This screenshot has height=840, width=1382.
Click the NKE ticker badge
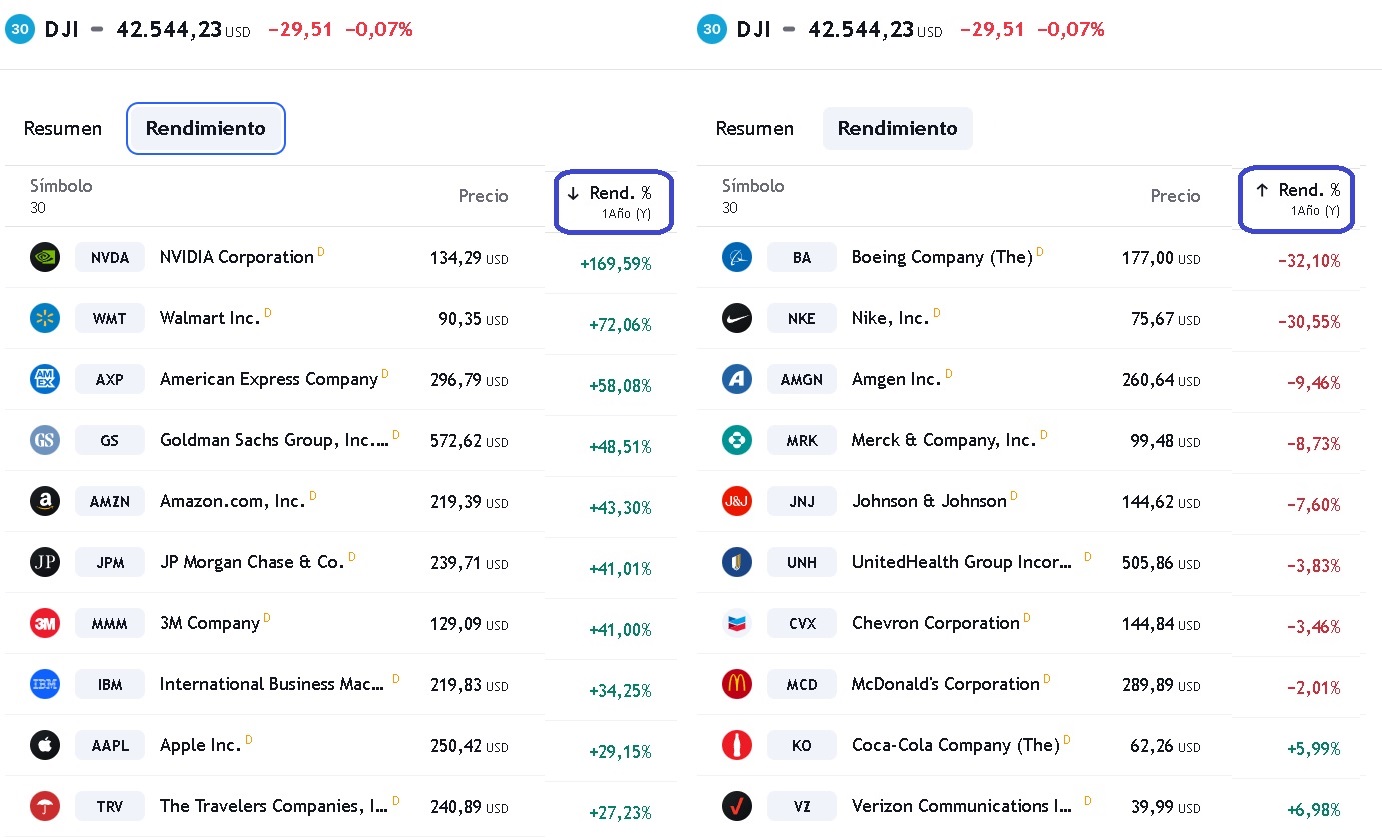tap(802, 318)
